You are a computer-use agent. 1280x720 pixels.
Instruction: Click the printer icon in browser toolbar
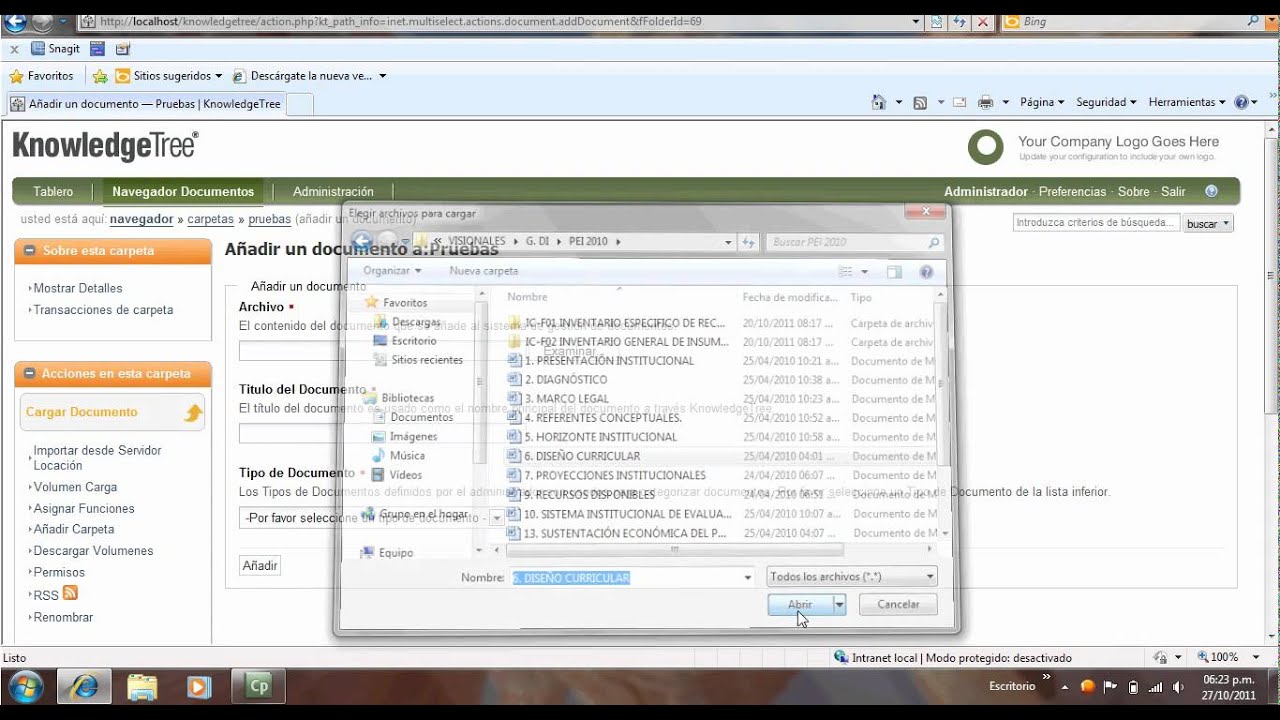click(x=985, y=102)
